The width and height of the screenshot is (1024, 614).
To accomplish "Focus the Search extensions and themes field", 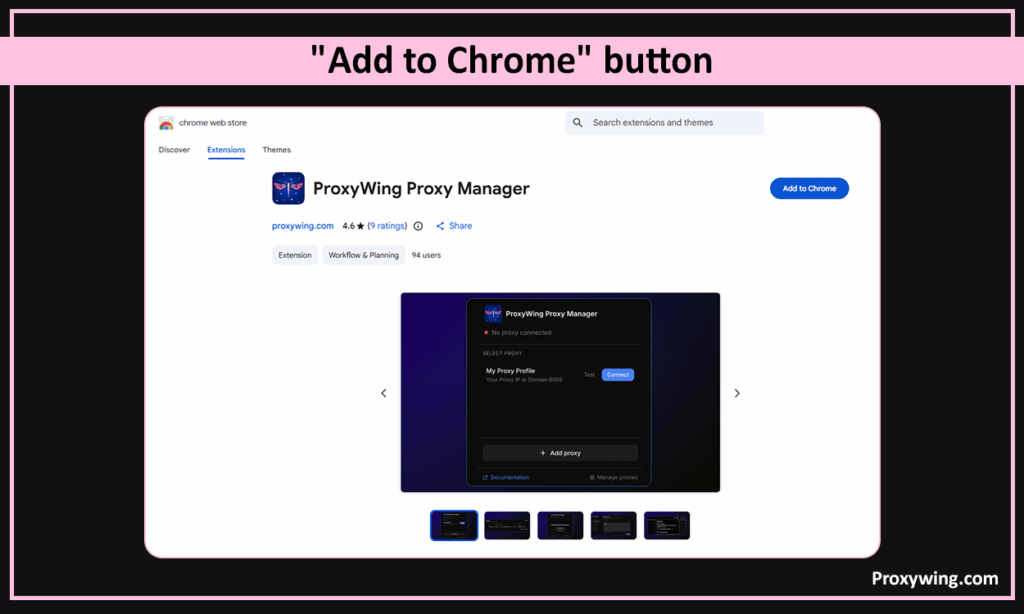I will click(672, 123).
